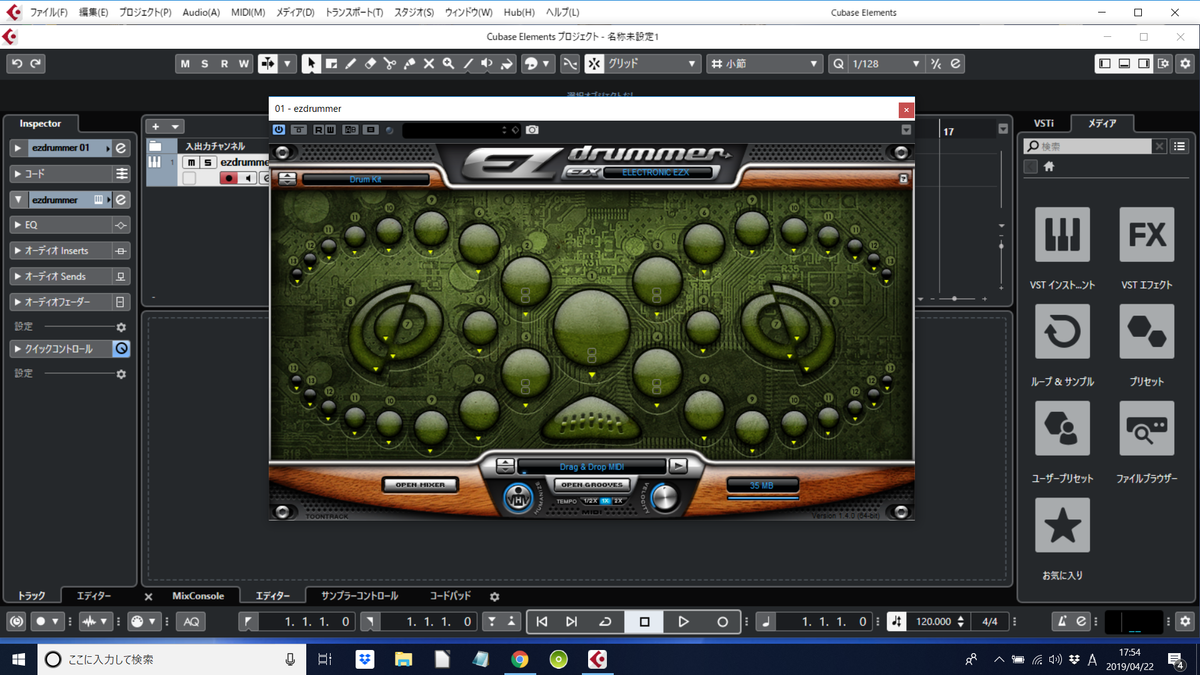Select the Glue tool
The width and height of the screenshot is (1200, 675).
click(409, 64)
